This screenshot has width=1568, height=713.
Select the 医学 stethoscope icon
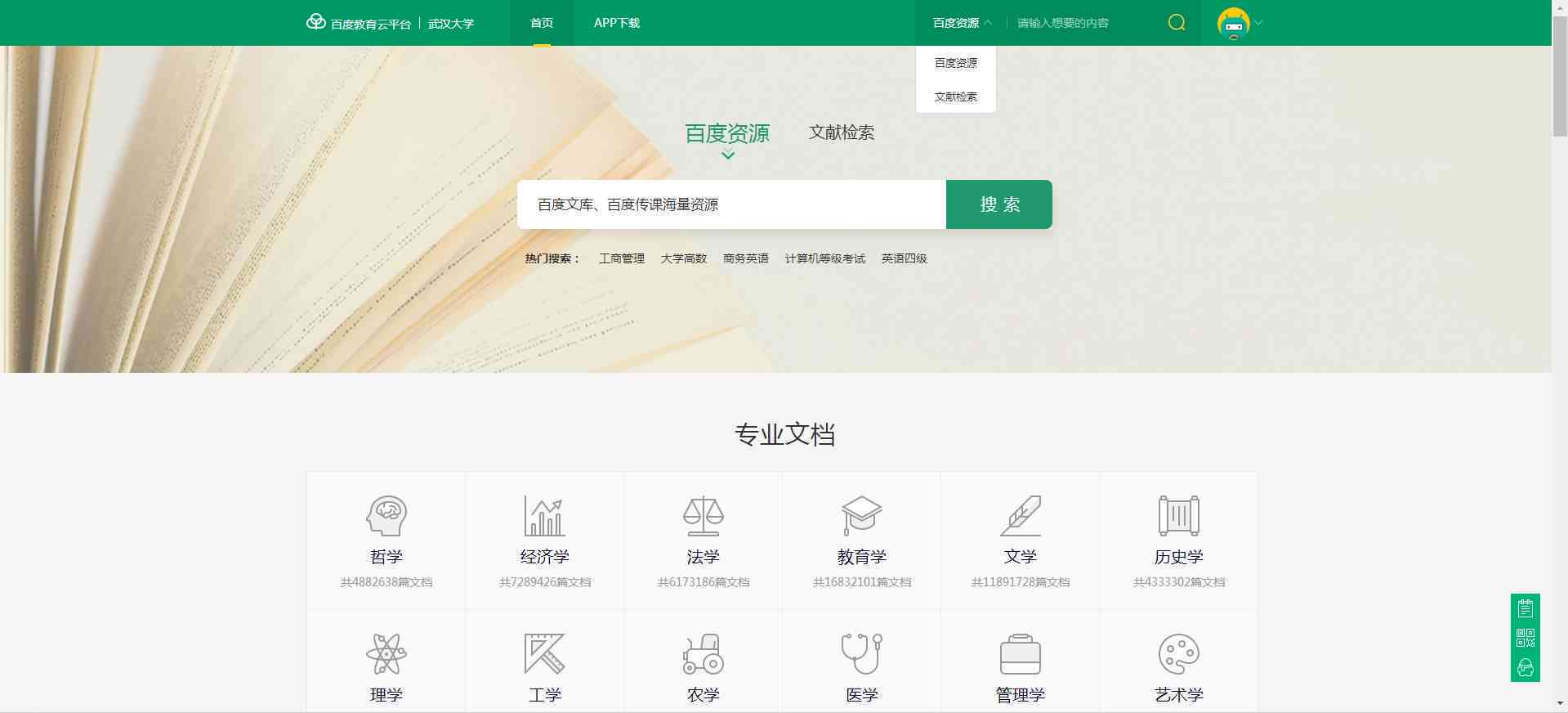[x=861, y=653]
